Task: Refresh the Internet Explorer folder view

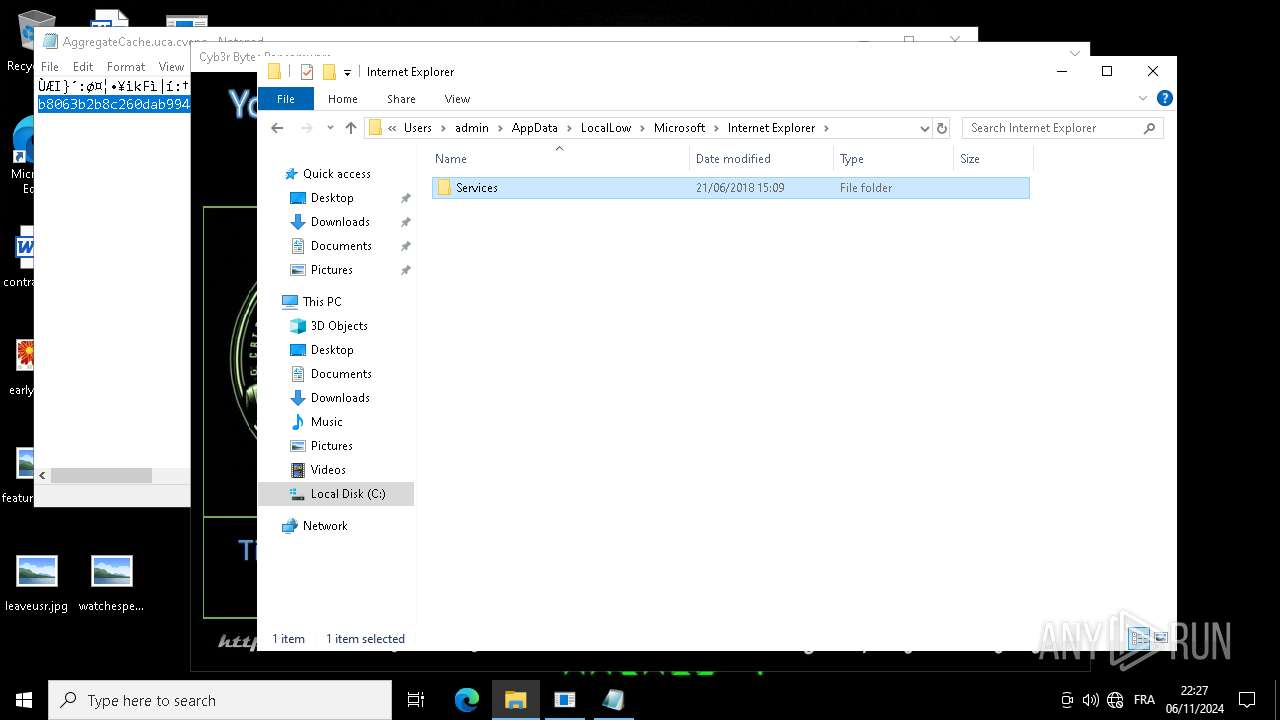Action: point(941,128)
